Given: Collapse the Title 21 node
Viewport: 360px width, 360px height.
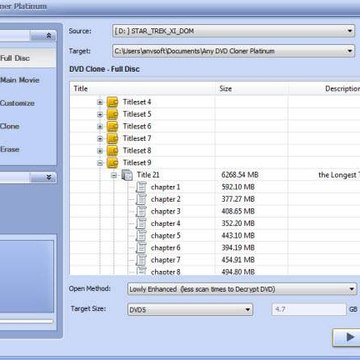Looking at the screenshot, I should tap(114, 175).
